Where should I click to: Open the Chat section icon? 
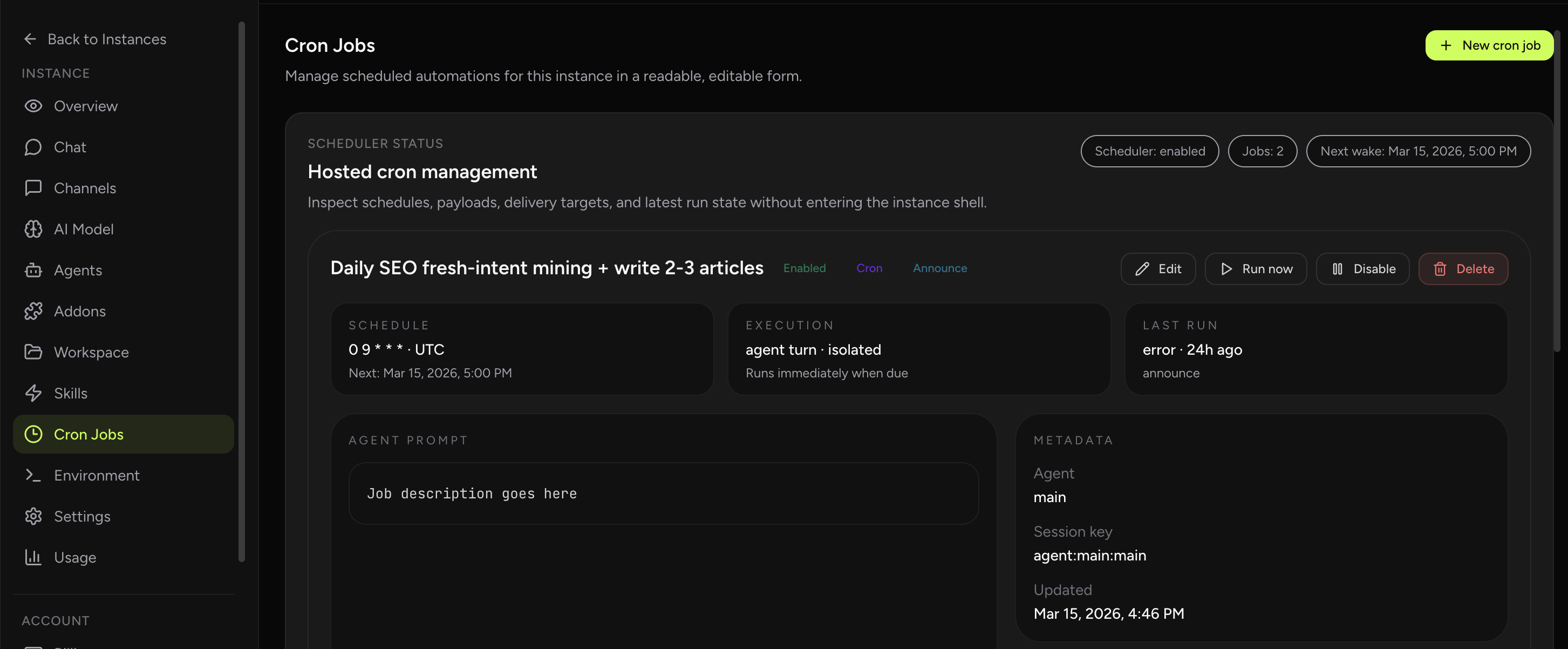click(x=33, y=147)
